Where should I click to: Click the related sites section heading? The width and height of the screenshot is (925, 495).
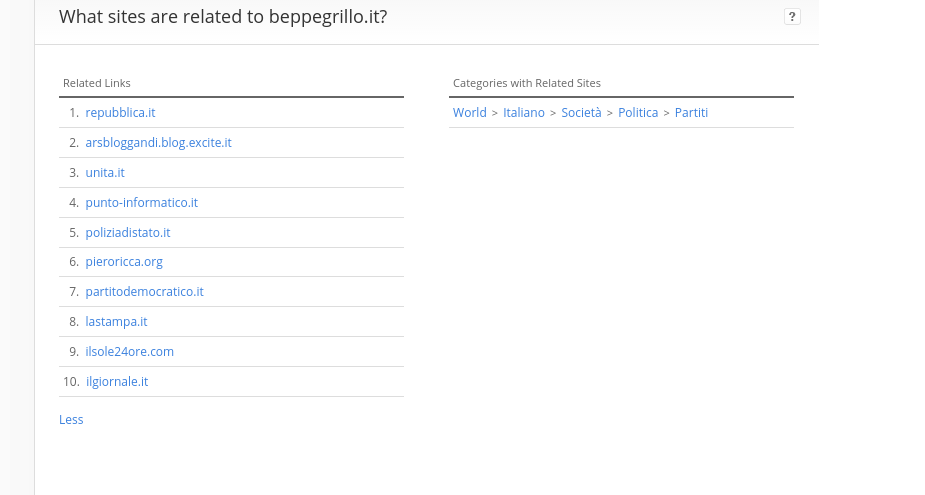[x=223, y=17]
